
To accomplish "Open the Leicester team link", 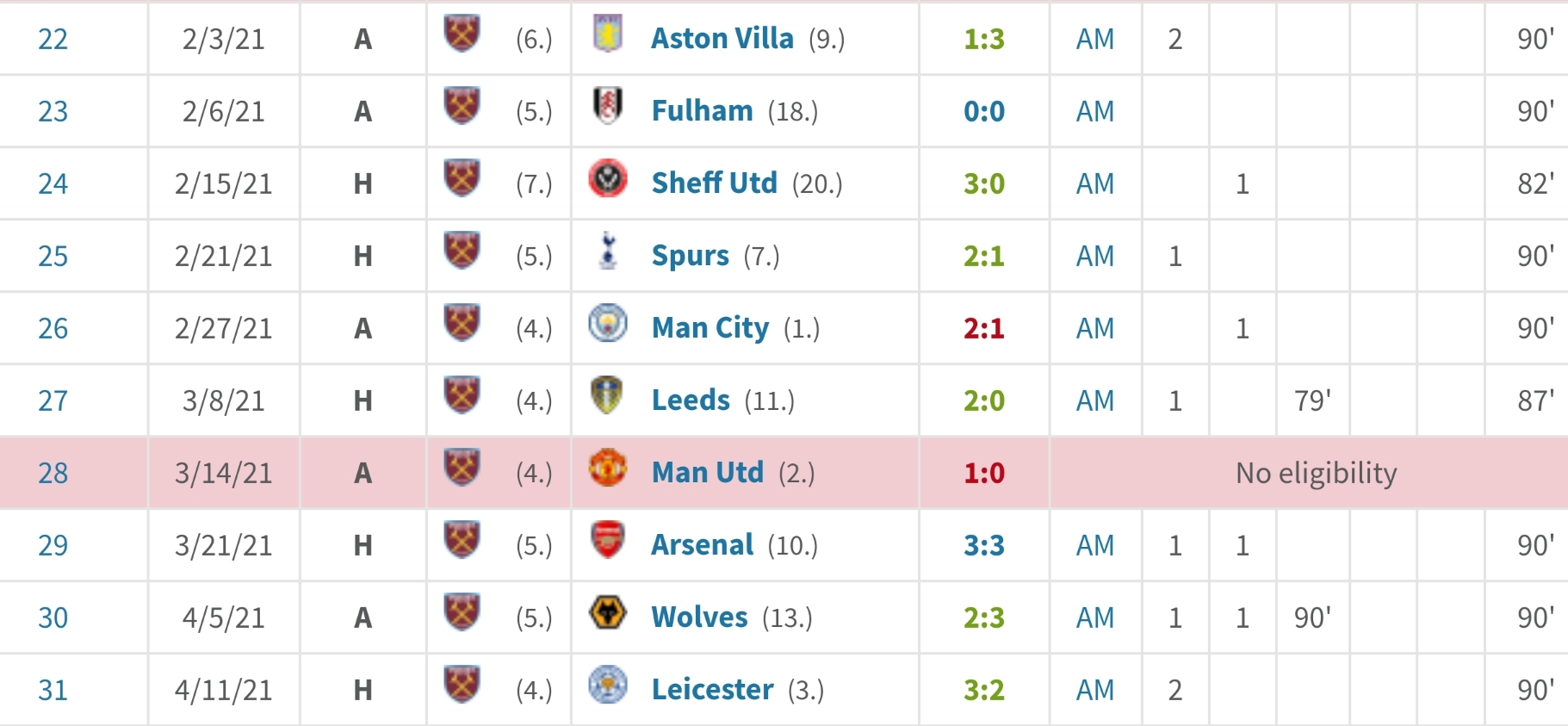I will (713, 690).
